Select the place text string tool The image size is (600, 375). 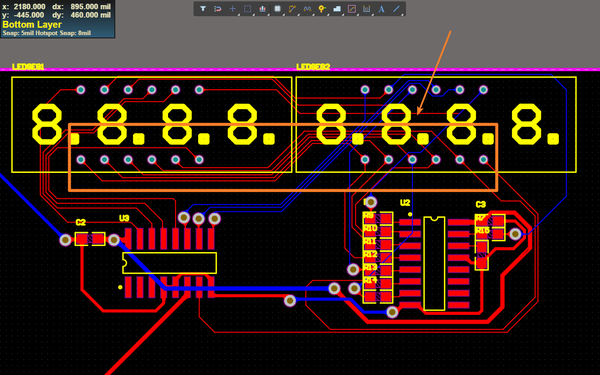(x=382, y=9)
